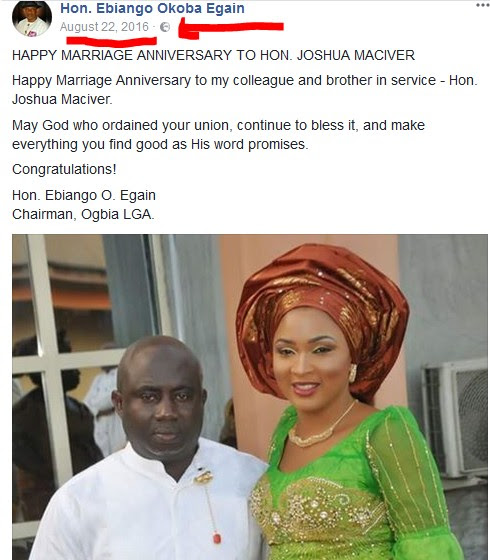Open the poster's round profile picture
This screenshot has width=490, height=560.
point(32,19)
